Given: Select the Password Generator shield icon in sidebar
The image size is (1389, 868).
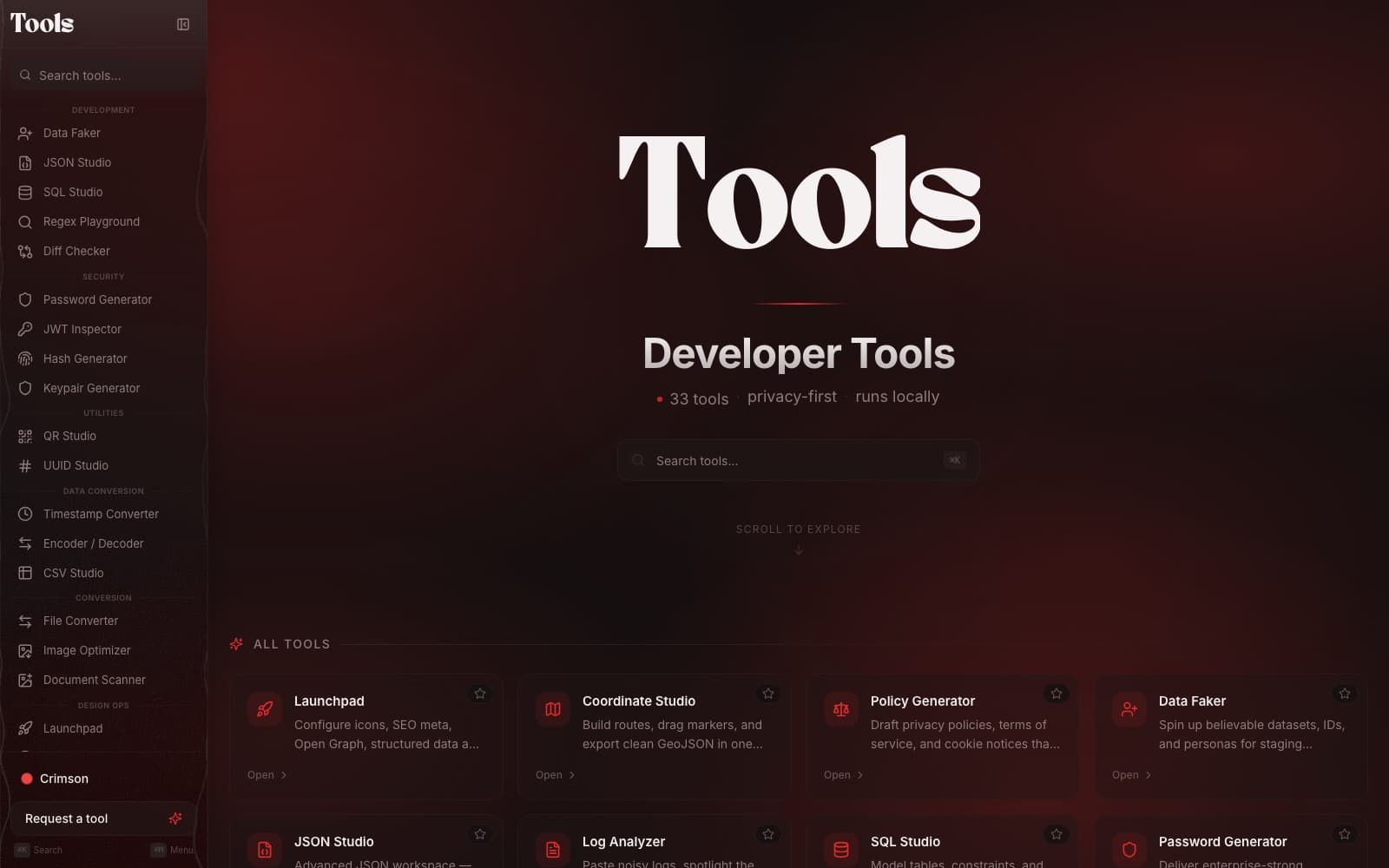Looking at the screenshot, I should [25, 299].
